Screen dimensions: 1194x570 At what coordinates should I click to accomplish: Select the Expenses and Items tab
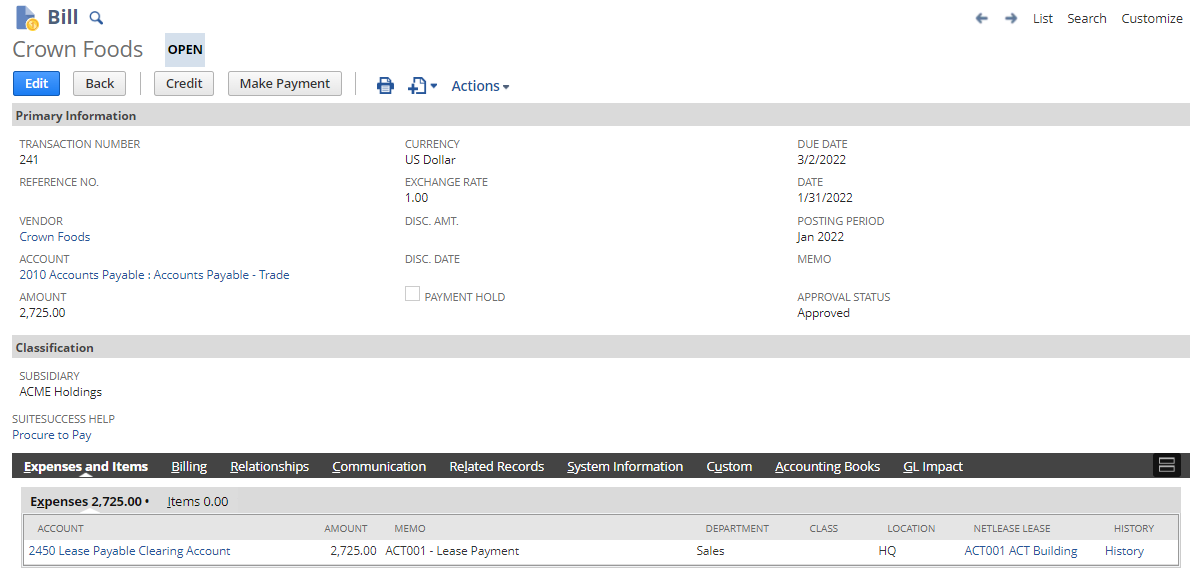coord(86,467)
